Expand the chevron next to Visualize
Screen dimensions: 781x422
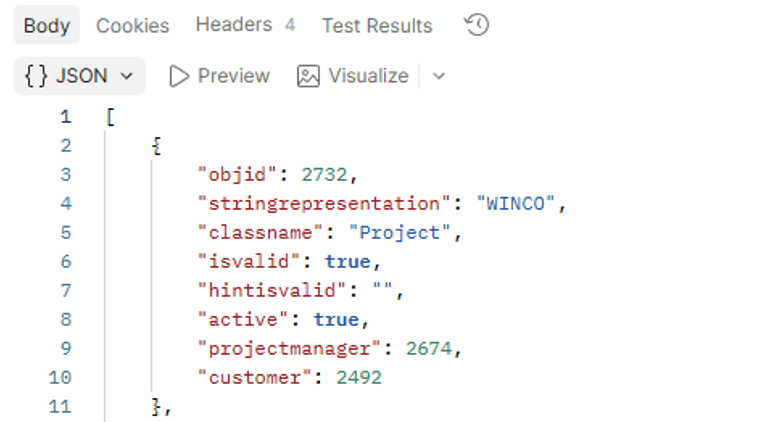coord(438,76)
